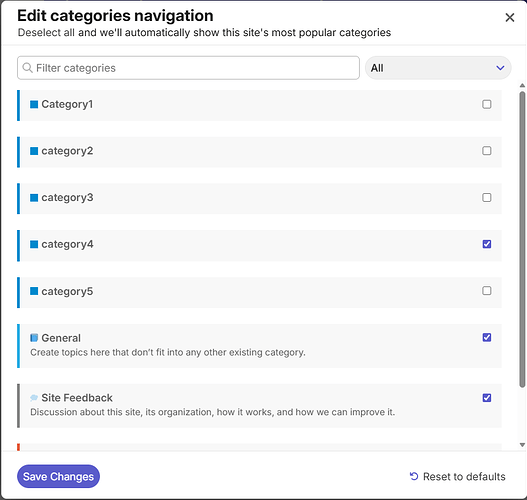Click the Site Feedback speech bubble icon
This screenshot has width=527, height=500.
pos(34,398)
